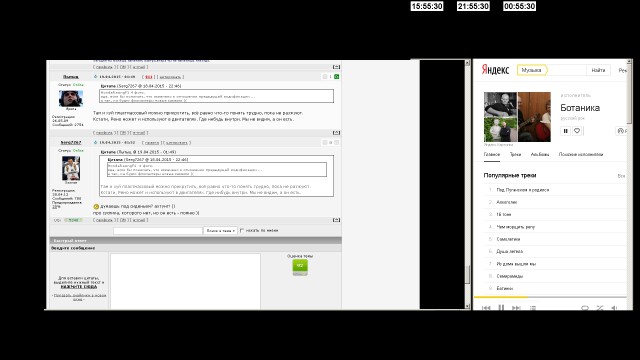Like artist Ботаника with the heart icon
The width and height of the screenshot is (640, 360).
click(x=577, y=131)
